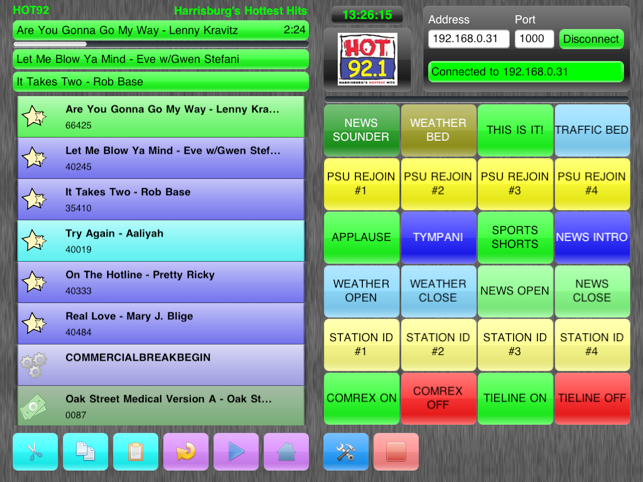Click the Port input field
643x482 pixels.
534,39
